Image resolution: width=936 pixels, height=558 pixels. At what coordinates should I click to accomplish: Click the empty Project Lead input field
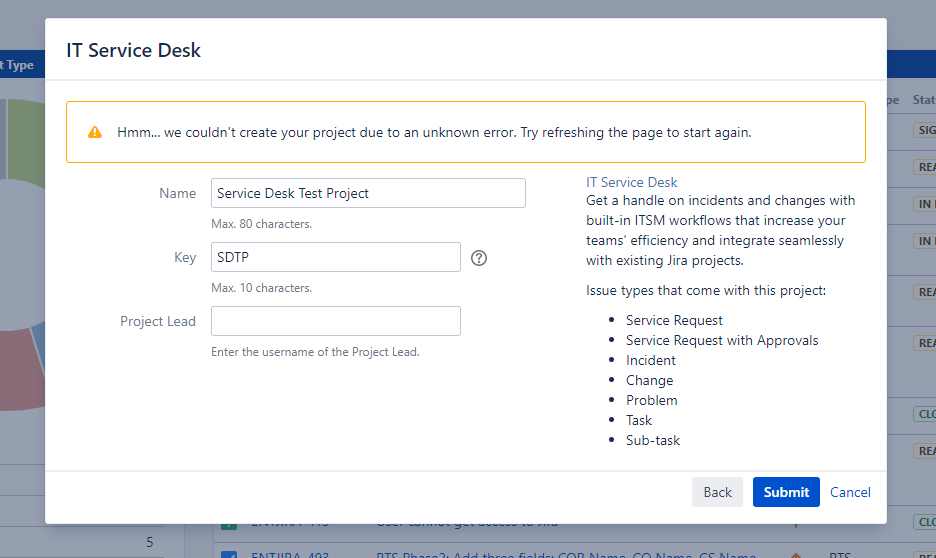click(x=335, y=321)
